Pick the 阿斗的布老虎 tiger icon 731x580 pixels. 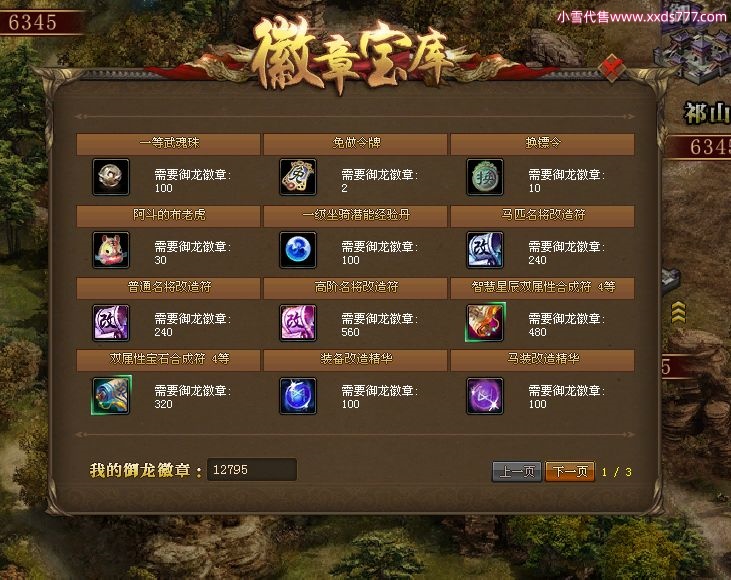tap(111, 250)
